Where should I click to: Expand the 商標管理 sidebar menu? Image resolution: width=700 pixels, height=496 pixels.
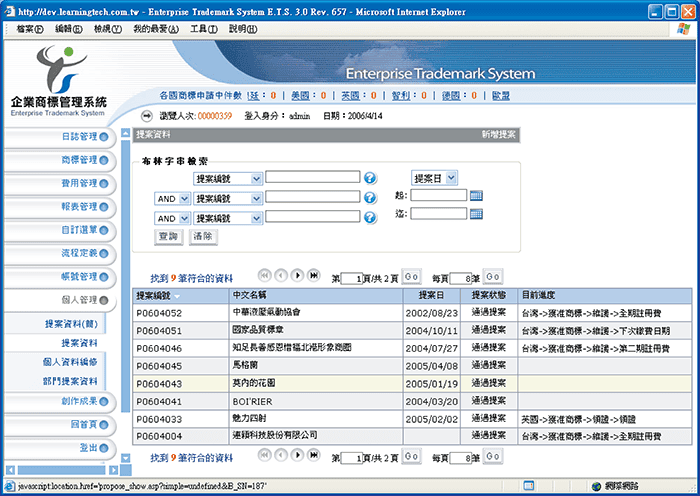[x=58, y=160]
